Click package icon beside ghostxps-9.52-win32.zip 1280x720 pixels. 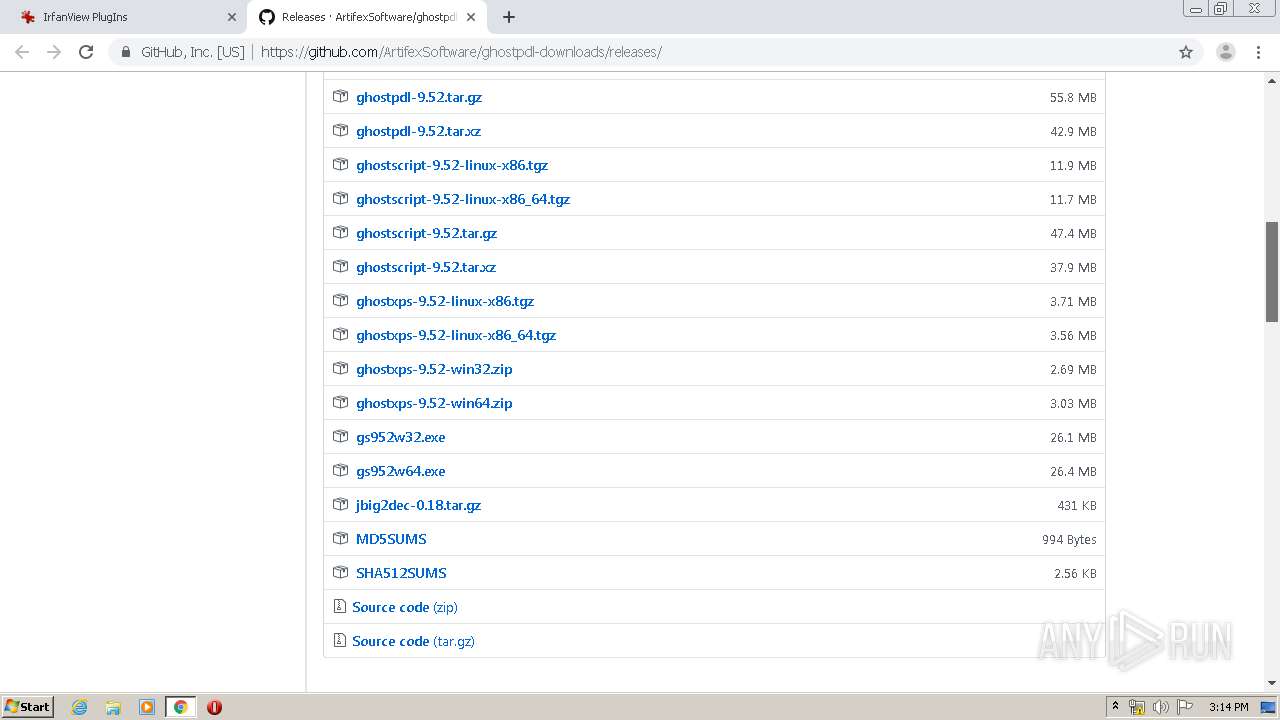(340, 369)
